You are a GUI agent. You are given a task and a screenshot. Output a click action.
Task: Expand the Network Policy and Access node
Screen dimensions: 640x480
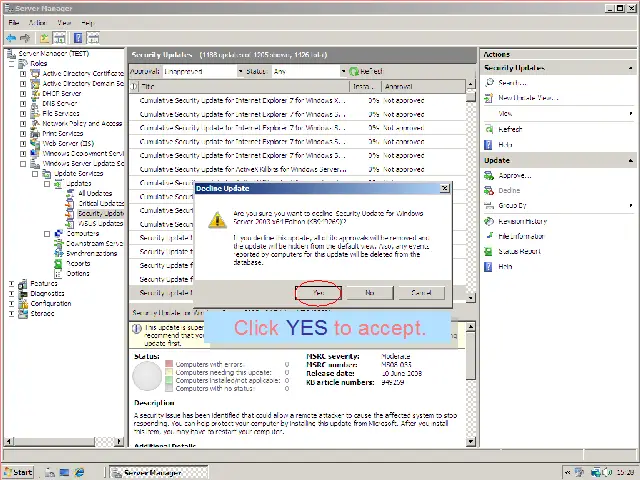point(23,123)
